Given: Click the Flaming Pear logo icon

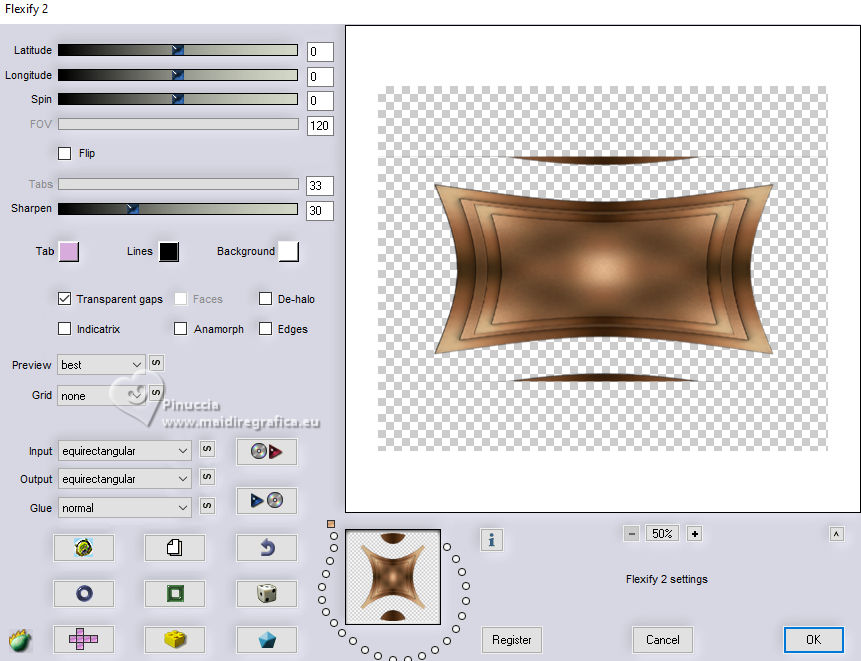Looking at the screenshot, I should point(20,640).
